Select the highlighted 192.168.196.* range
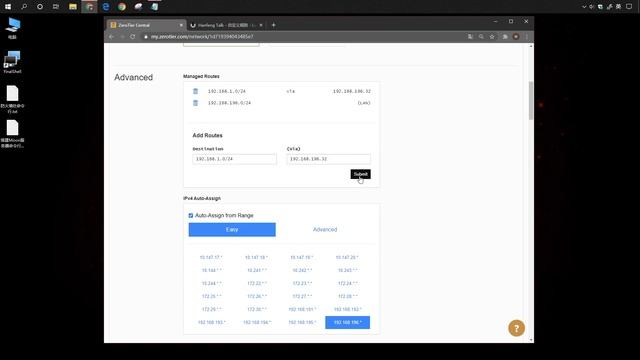This screenshot has width=640, height=360. (x=347, y=322)
